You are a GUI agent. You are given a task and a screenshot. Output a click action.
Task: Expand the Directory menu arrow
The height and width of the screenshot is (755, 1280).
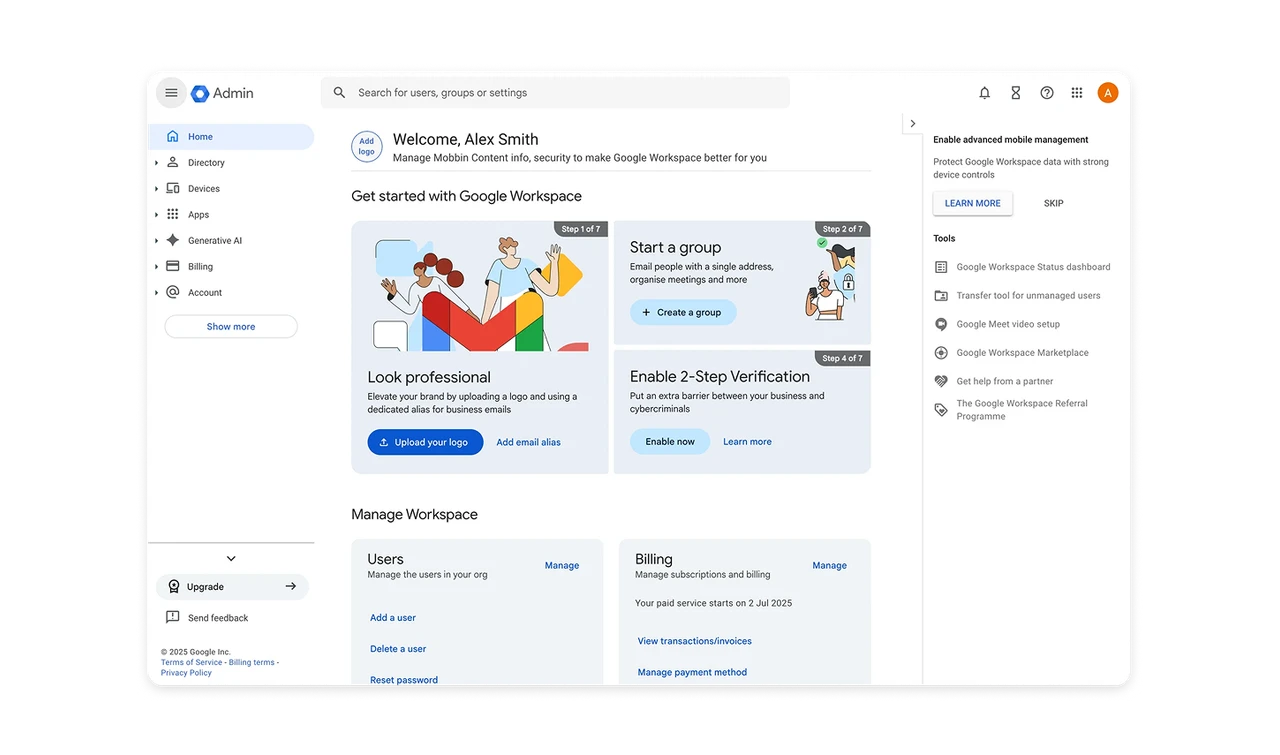pos(157,163)
